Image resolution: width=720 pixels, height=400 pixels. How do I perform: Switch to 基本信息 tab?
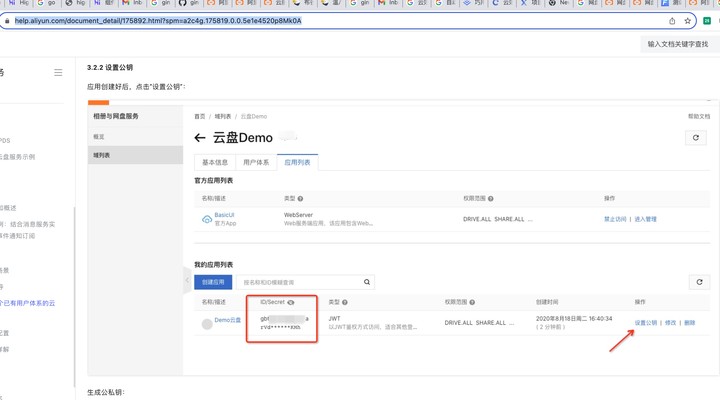point(215,162)
